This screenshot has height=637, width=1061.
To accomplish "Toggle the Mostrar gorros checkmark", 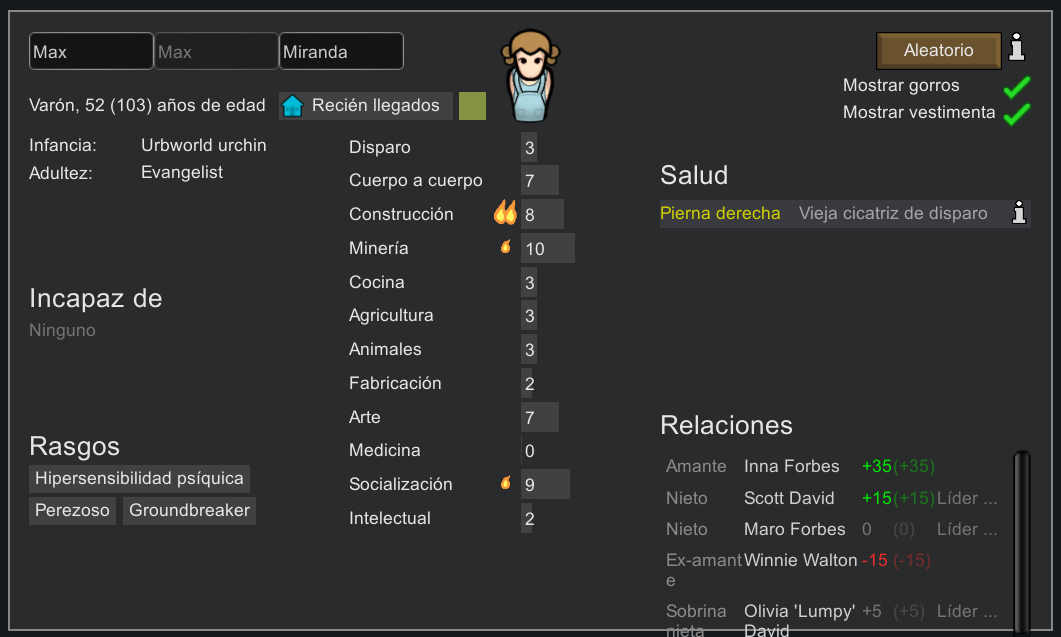I will [x=1017, y=86].
